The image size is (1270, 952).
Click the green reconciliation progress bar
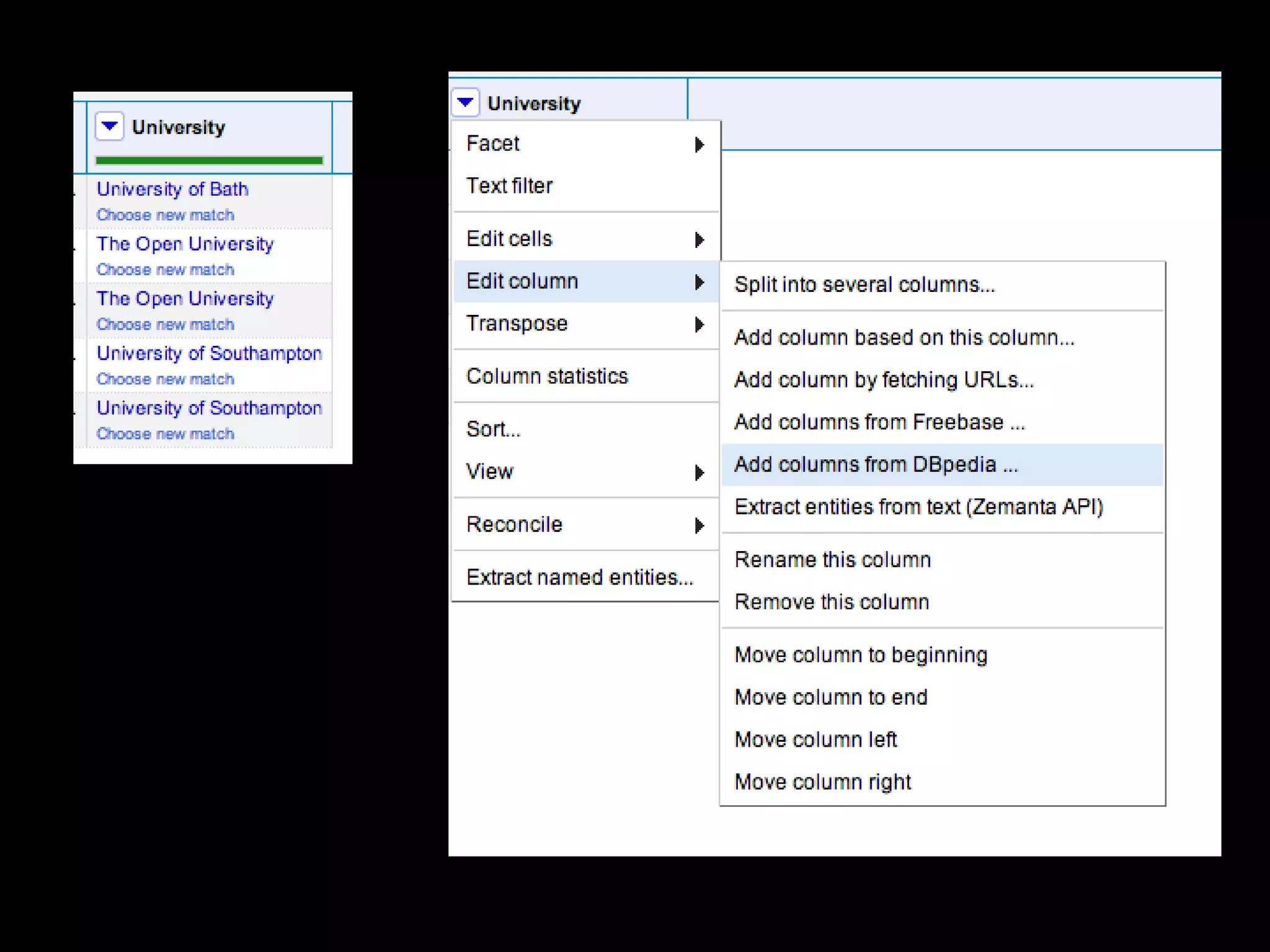click(209, 161)
